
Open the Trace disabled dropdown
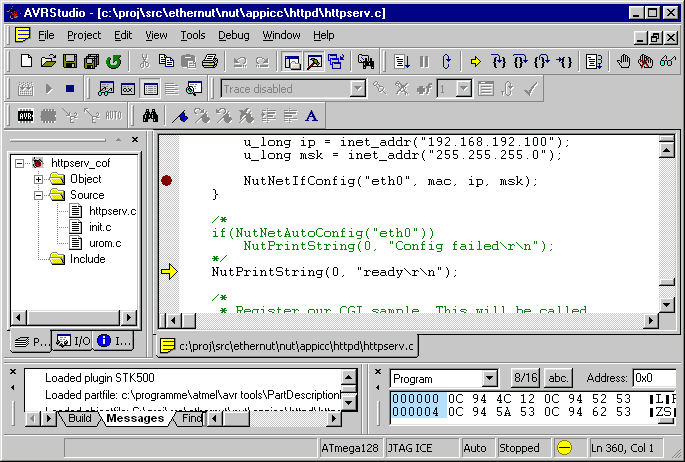pyautogui.click(x=357, y=89)
